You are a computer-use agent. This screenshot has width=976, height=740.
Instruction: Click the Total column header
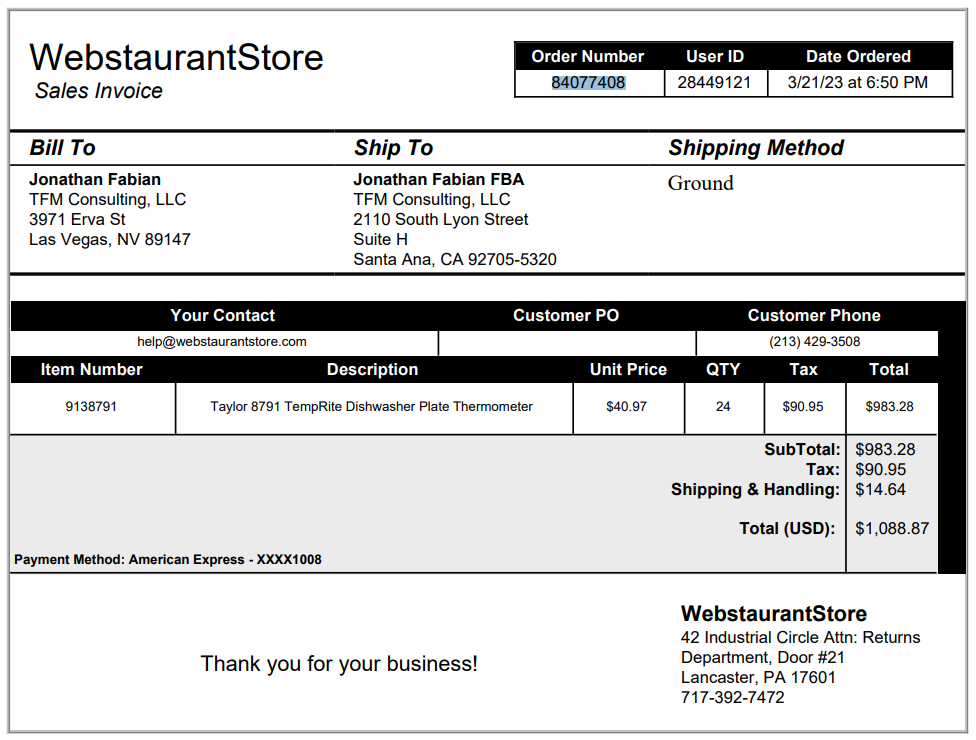[889, 370]
